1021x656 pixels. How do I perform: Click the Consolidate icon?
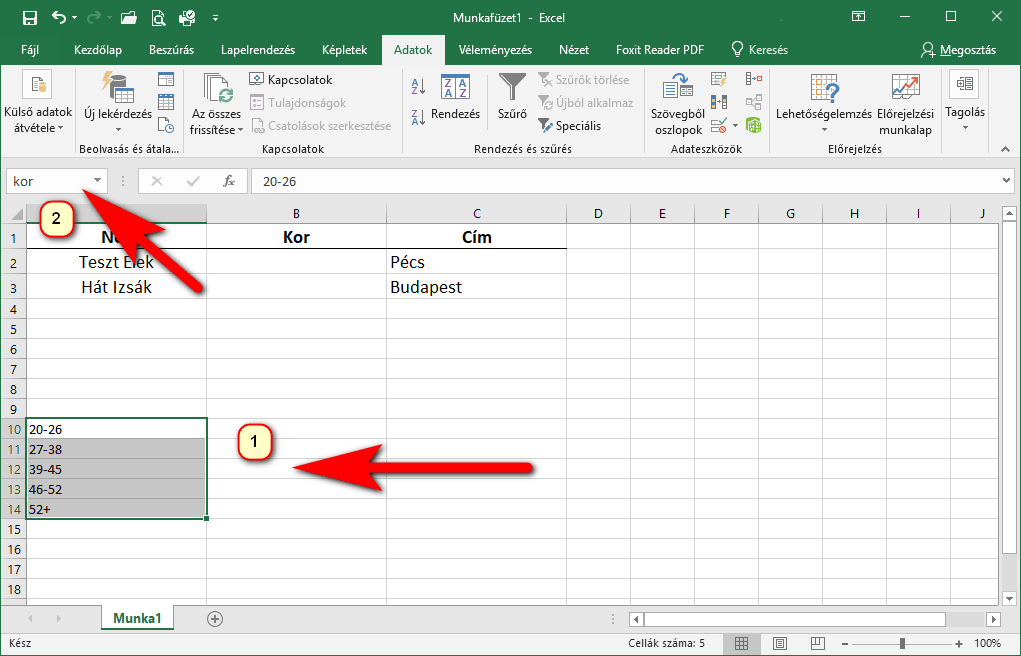[x=754, y=79]
